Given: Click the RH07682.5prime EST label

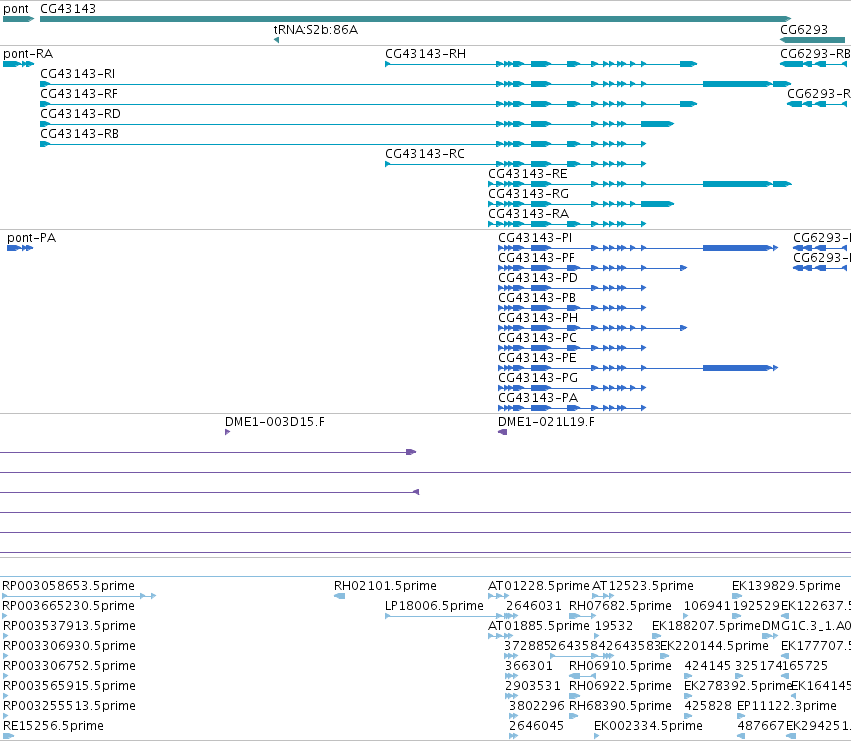Looking at the screenshot, I should point(620,606).
